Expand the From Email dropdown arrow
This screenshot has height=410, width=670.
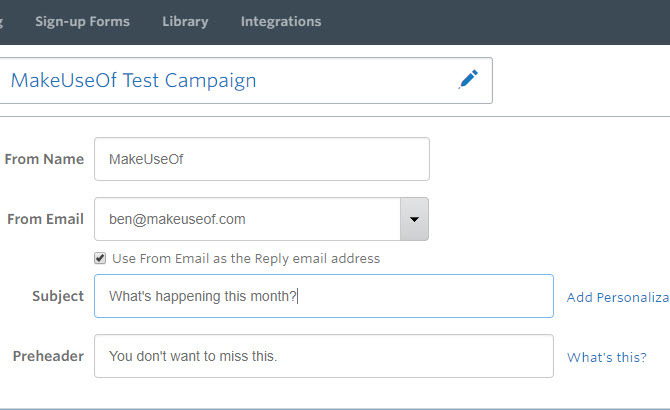tap(414, 219)
